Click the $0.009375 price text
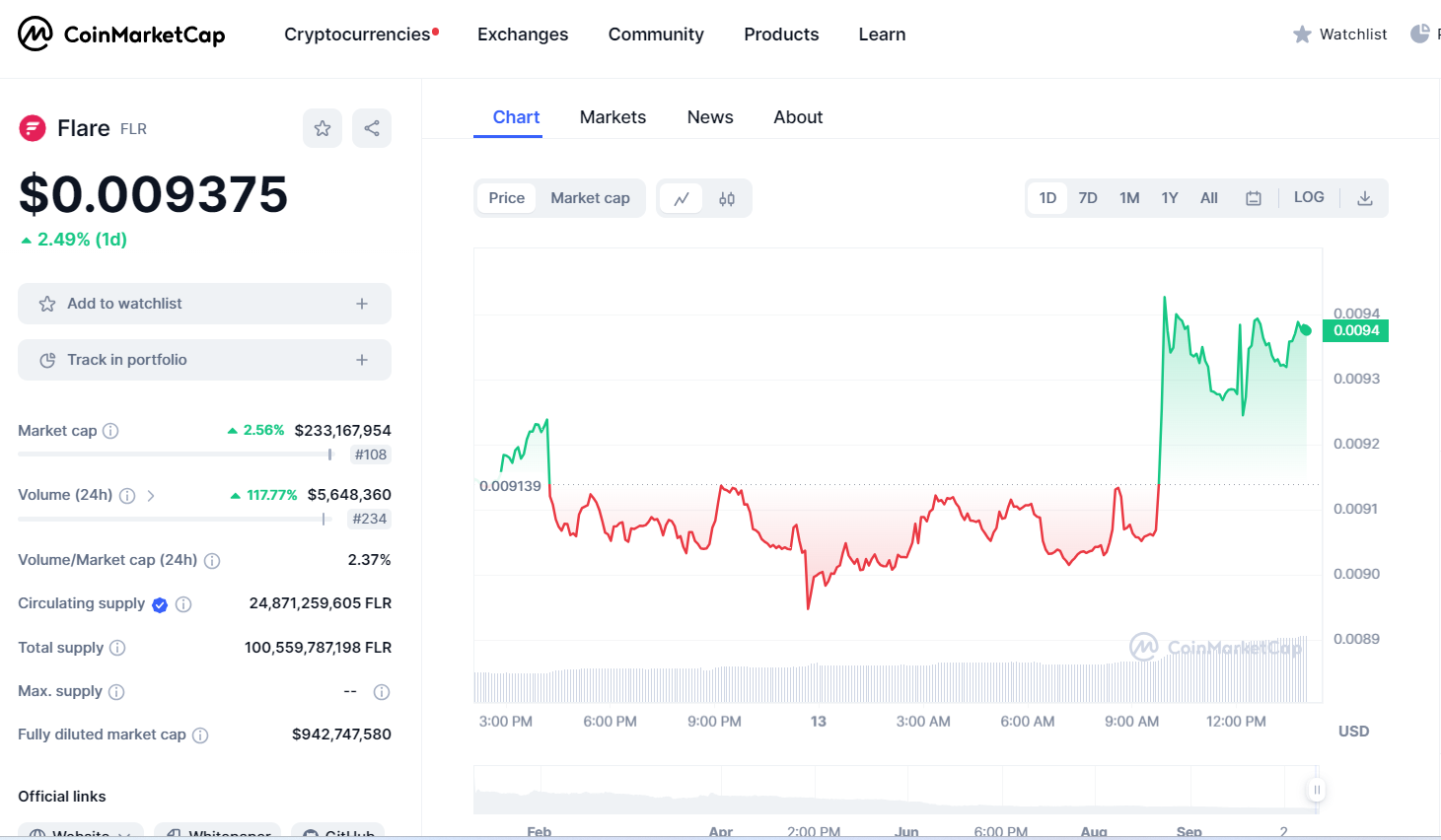This screenshot has width=1441, height=840. pyautogui.click(x=153, y=194)
